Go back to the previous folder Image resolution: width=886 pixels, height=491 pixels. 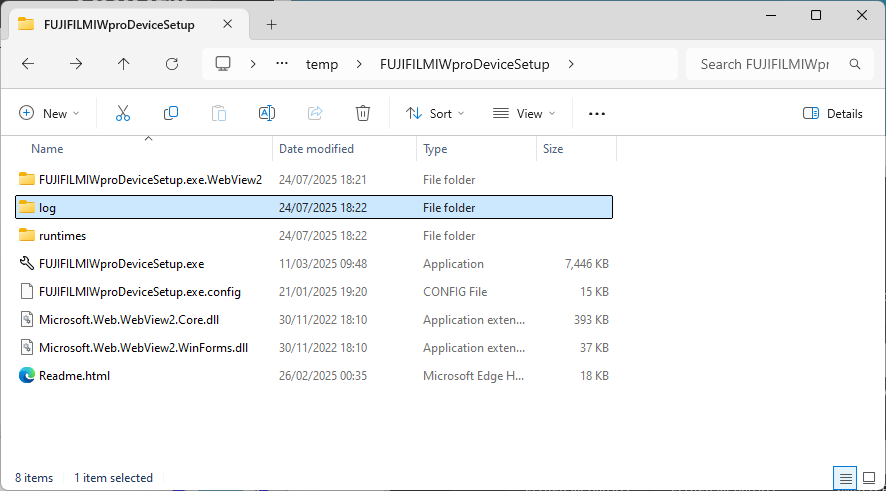coord(28,64)
